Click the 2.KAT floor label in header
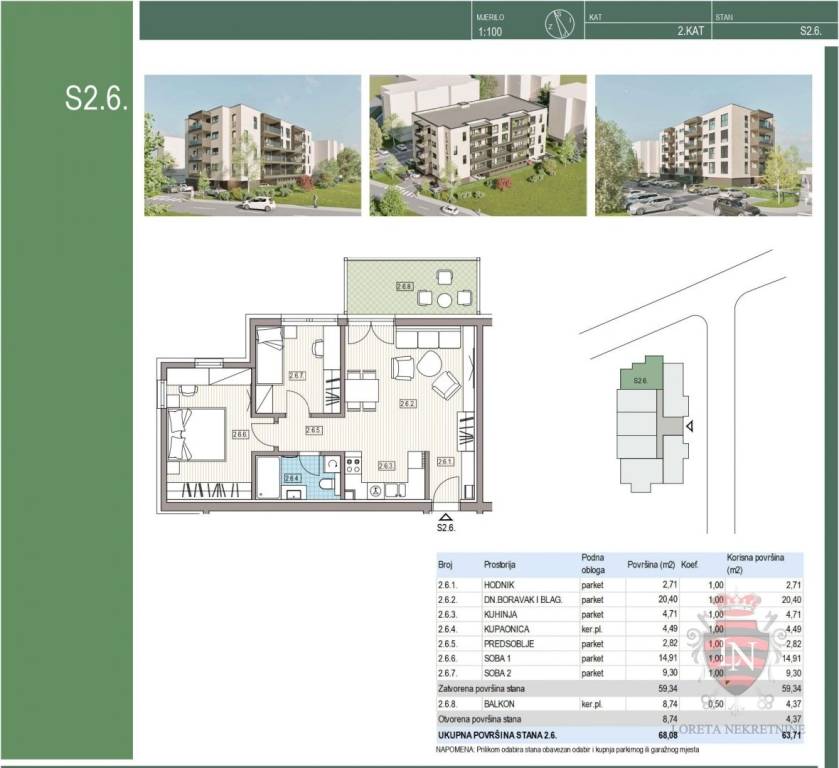The image size is (839, 768). [x=692, y=31]
